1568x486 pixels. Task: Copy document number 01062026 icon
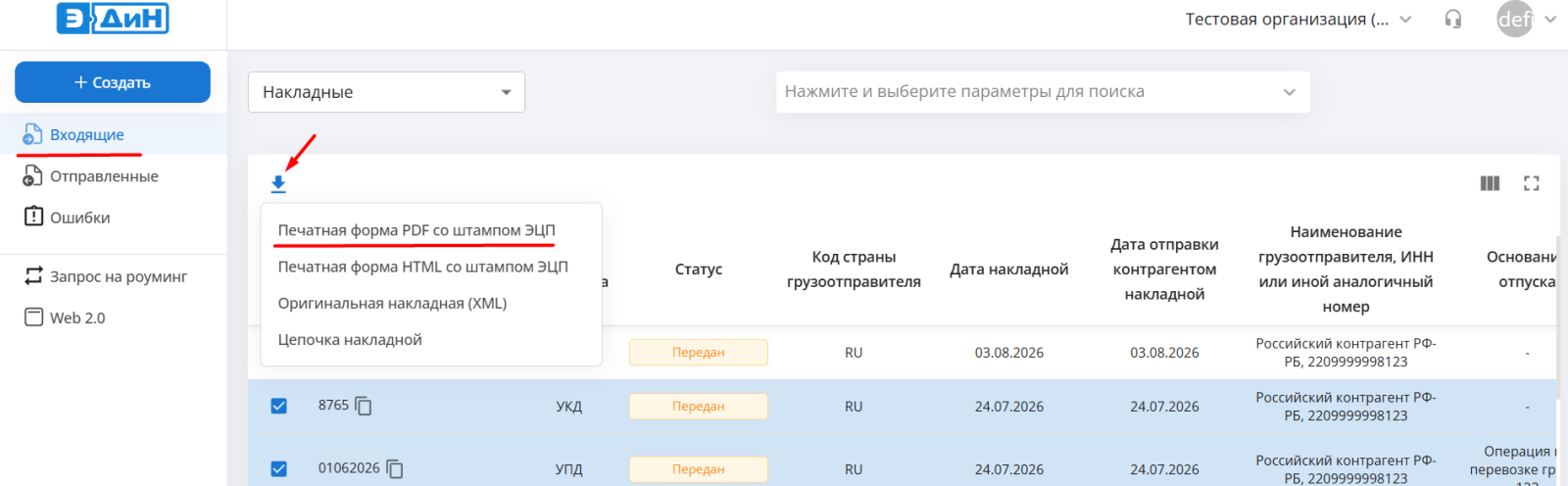395,469
